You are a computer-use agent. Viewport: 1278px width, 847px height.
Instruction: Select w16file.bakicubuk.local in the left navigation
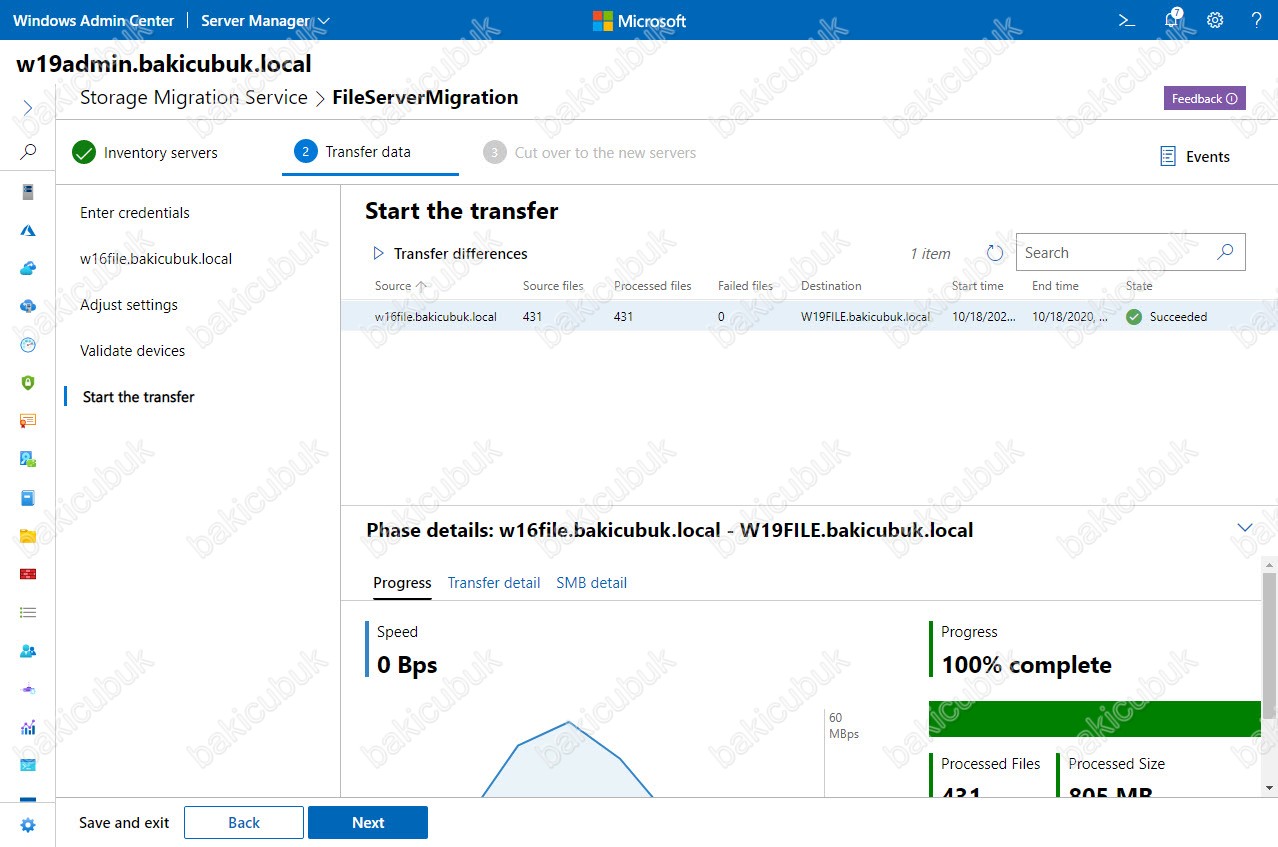156,259
